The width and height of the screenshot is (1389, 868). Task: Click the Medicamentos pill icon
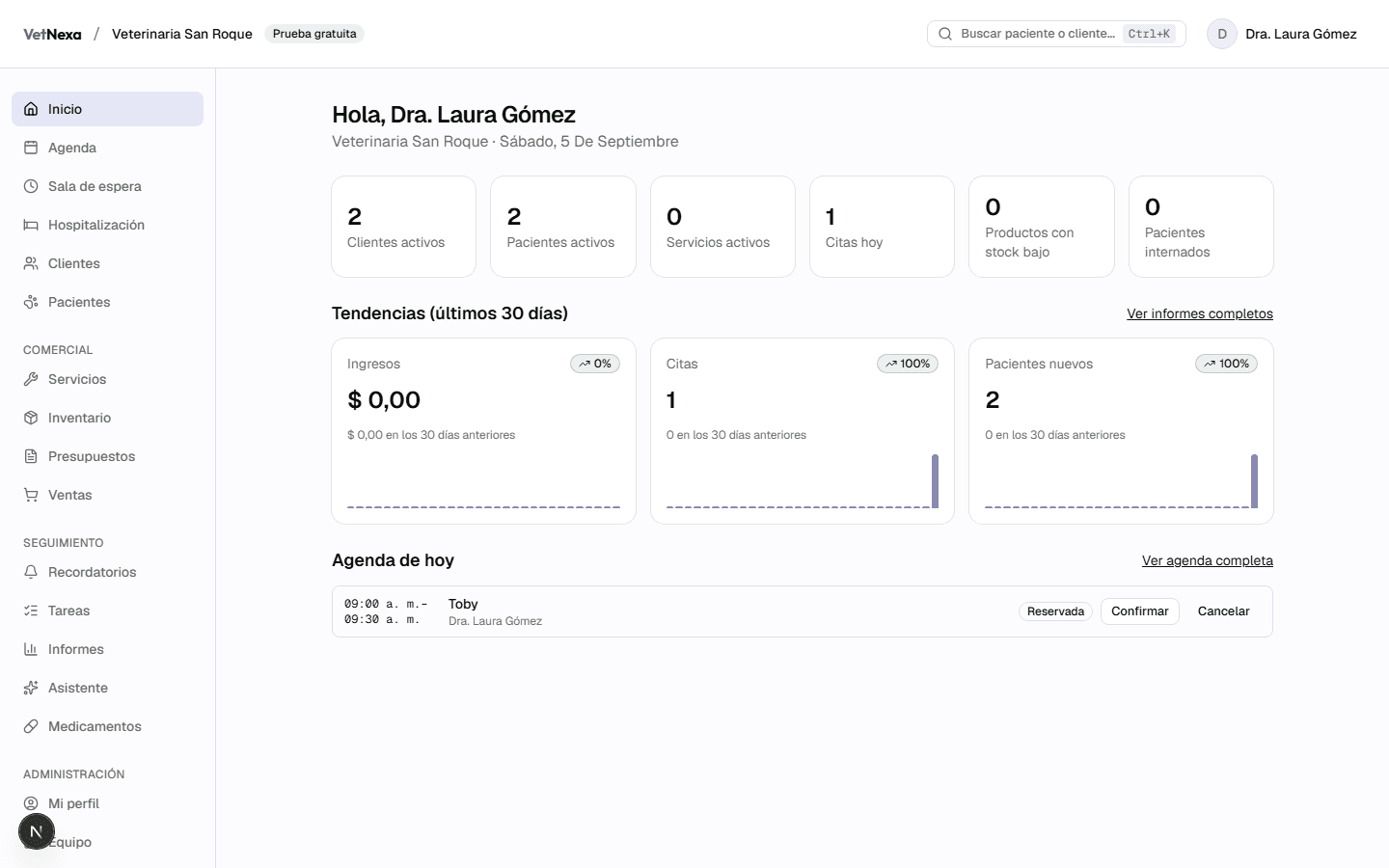(x=31, y=726)
